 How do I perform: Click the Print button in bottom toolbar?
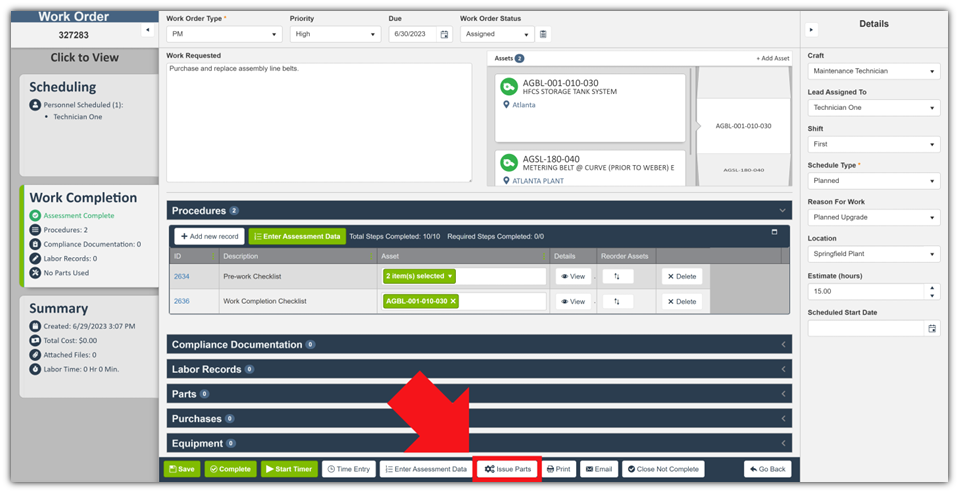pos(558,469)
